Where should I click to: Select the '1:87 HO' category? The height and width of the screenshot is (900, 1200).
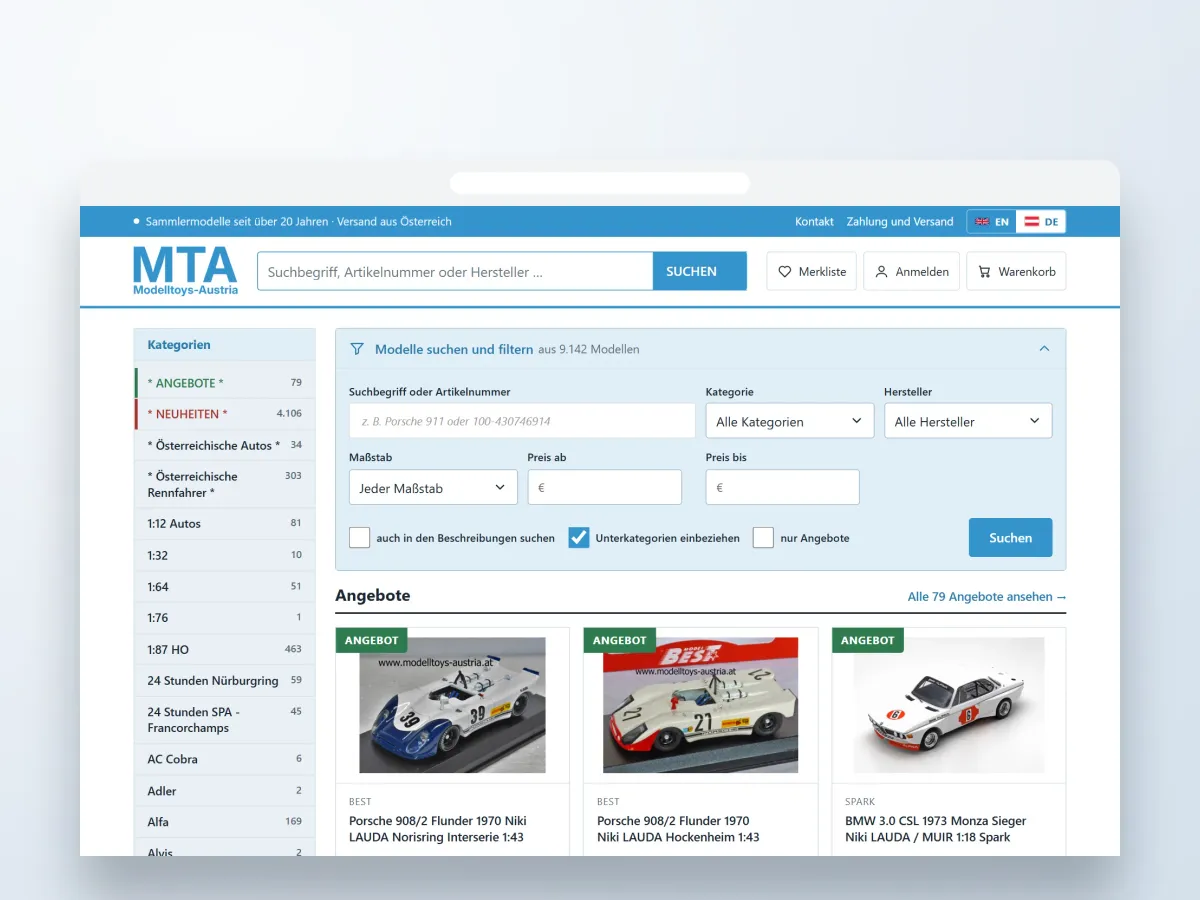pyautogui.click(x=225, y=649)
